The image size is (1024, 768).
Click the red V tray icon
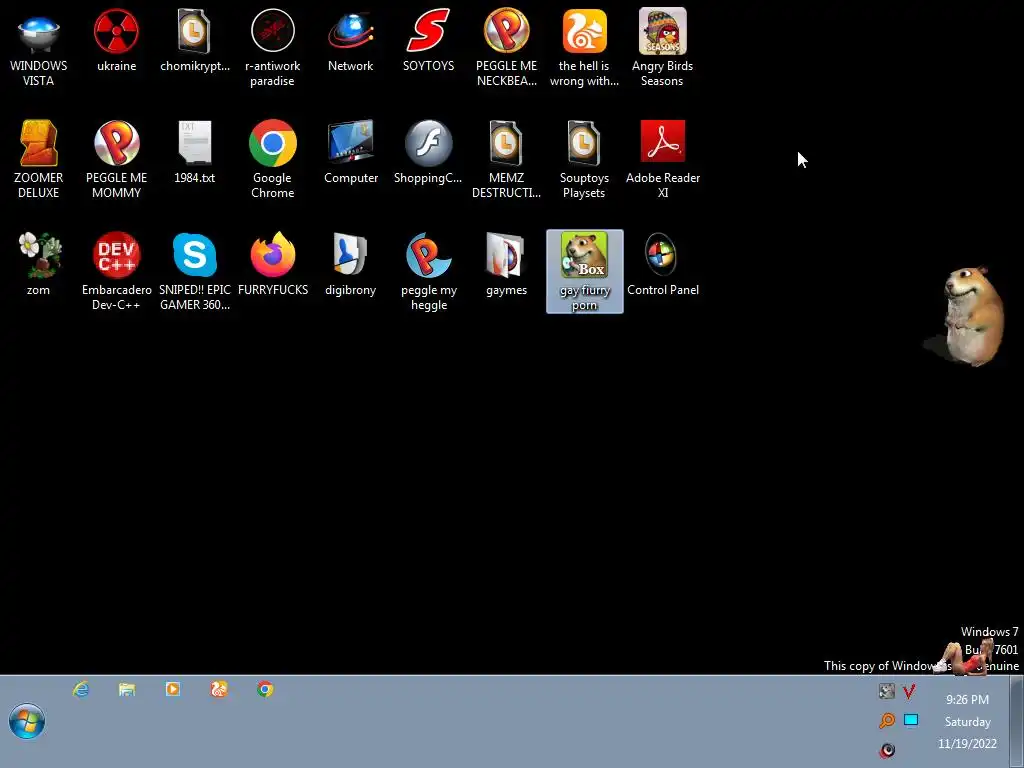click(x=909, y=691)
